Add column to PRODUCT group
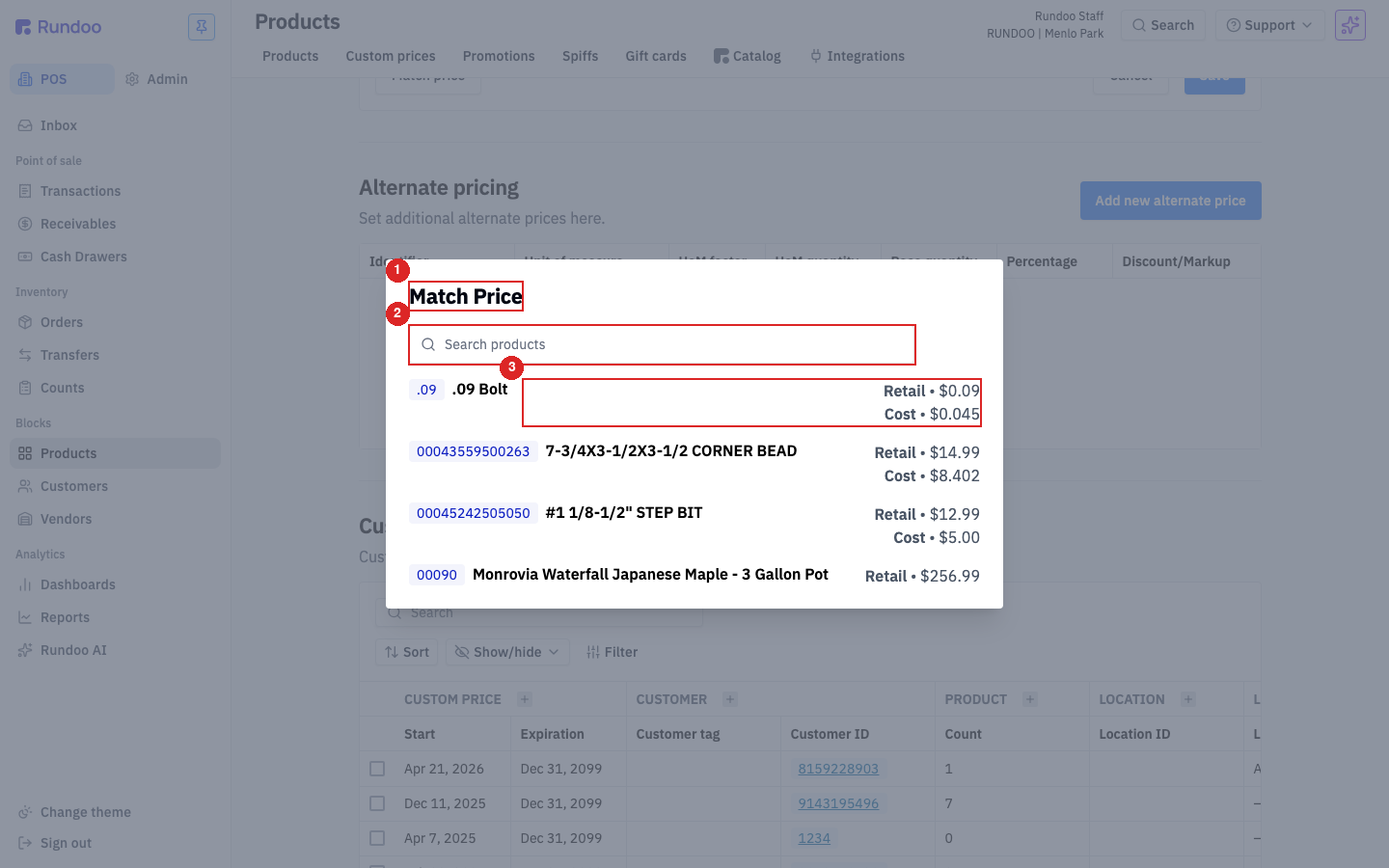 [1030, 699]
